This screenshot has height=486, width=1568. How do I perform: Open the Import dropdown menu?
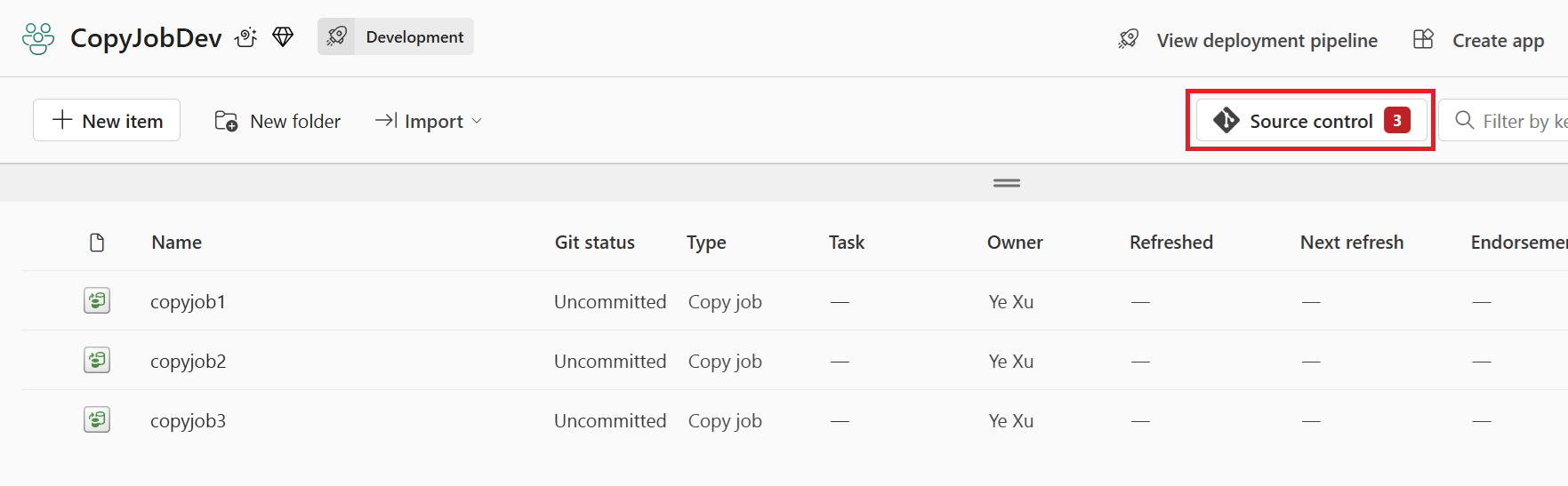pyautogui.click(x=429, y=121)
